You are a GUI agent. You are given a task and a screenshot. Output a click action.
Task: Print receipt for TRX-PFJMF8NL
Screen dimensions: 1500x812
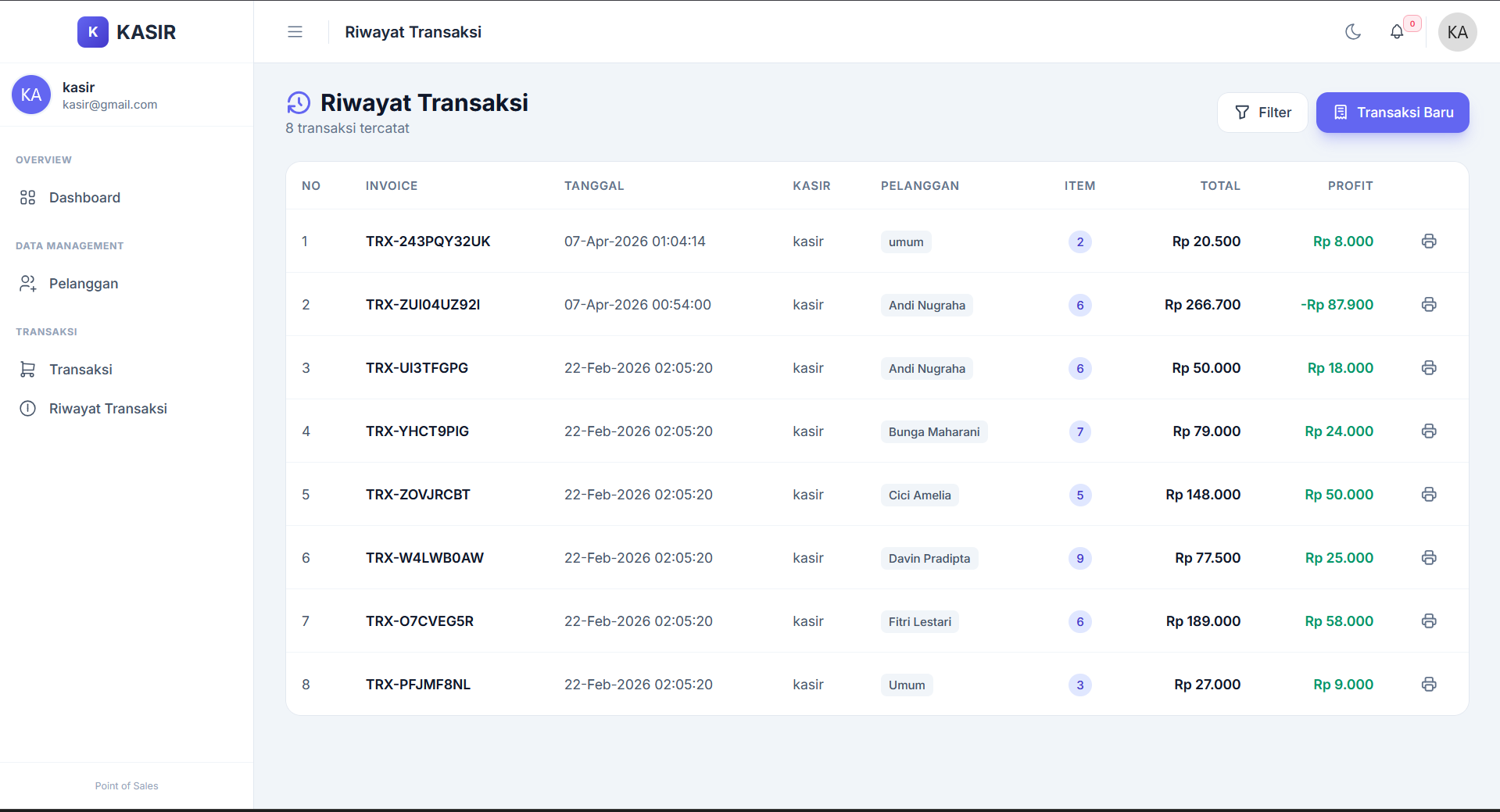point(1429,685)
